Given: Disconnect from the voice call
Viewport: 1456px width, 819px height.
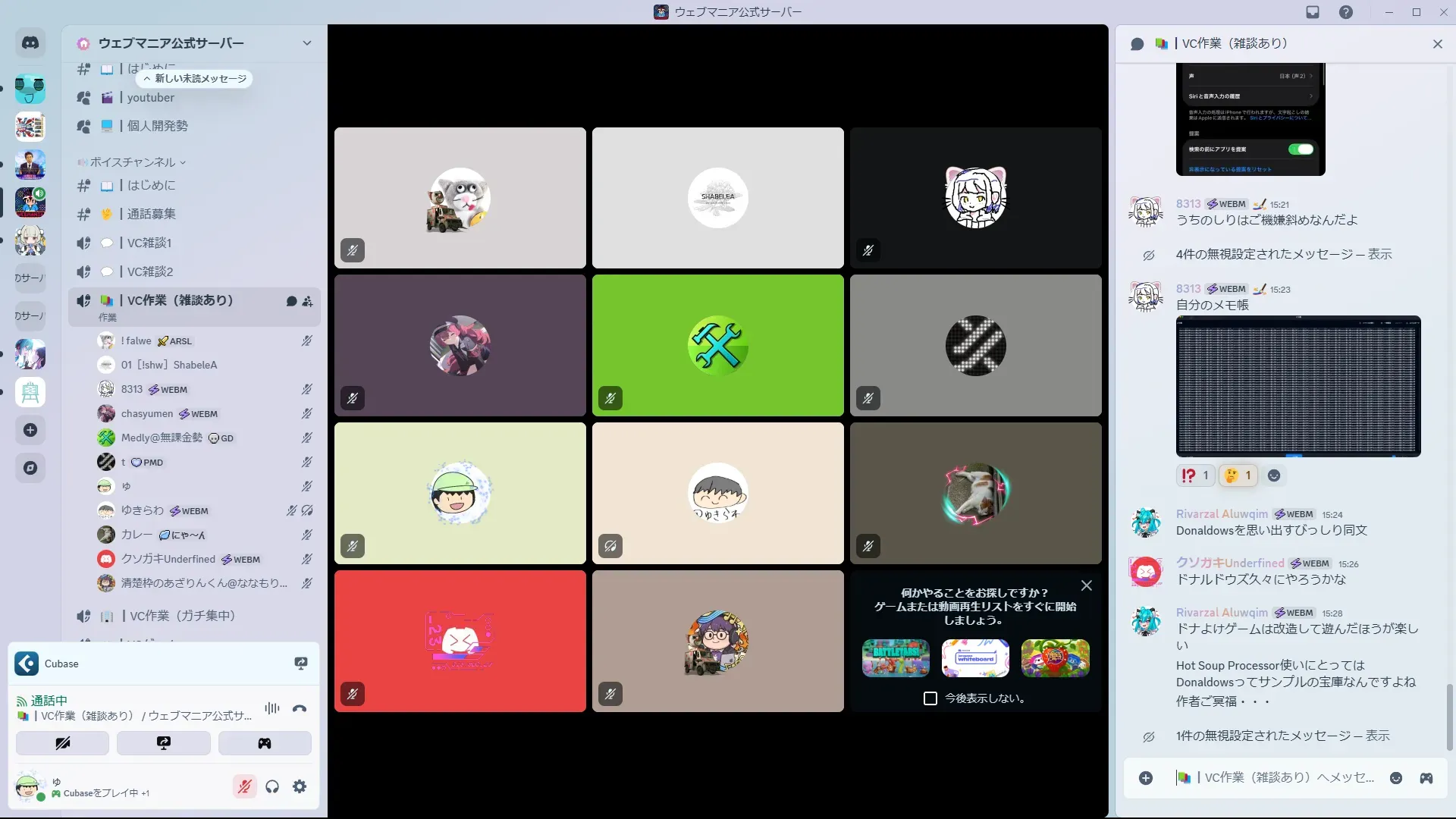Looking at the screenshot, I should pos(300,709).
